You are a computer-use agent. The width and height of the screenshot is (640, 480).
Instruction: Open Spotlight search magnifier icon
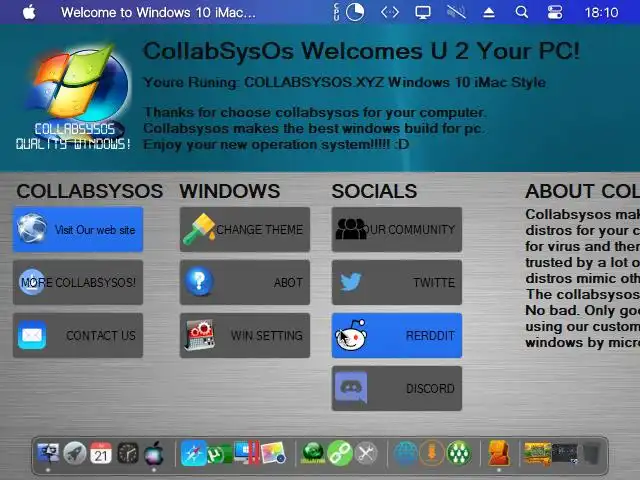(x=521, y=12)
